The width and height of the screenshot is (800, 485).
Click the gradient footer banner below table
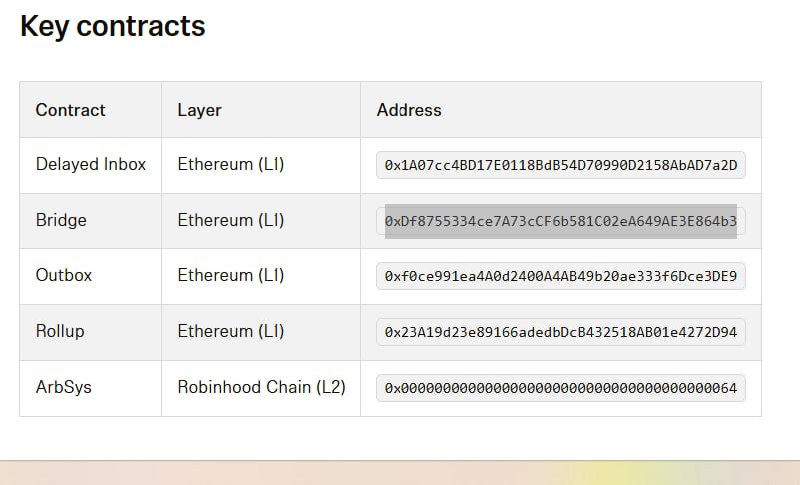tap(400, 473)
